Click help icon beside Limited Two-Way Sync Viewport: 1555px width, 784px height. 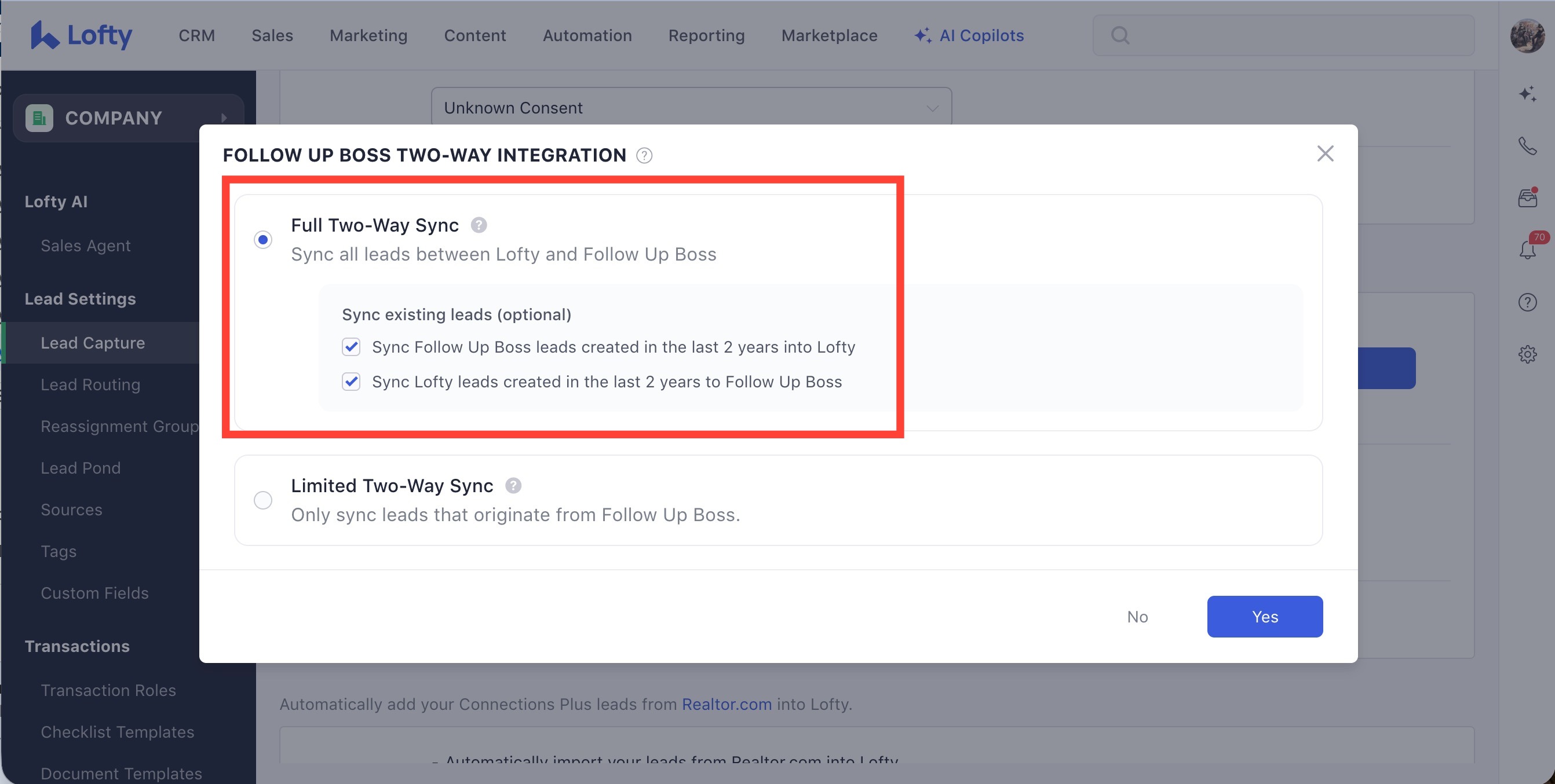[x=513, y=485]
